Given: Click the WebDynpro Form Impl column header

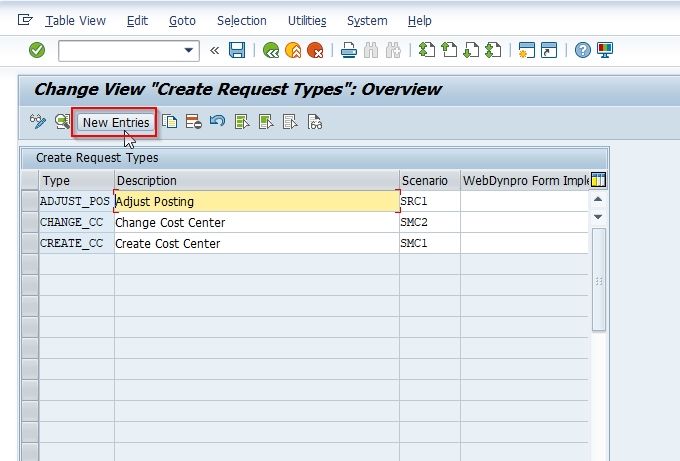Looking at the screenshot, I should click(525, 180).
